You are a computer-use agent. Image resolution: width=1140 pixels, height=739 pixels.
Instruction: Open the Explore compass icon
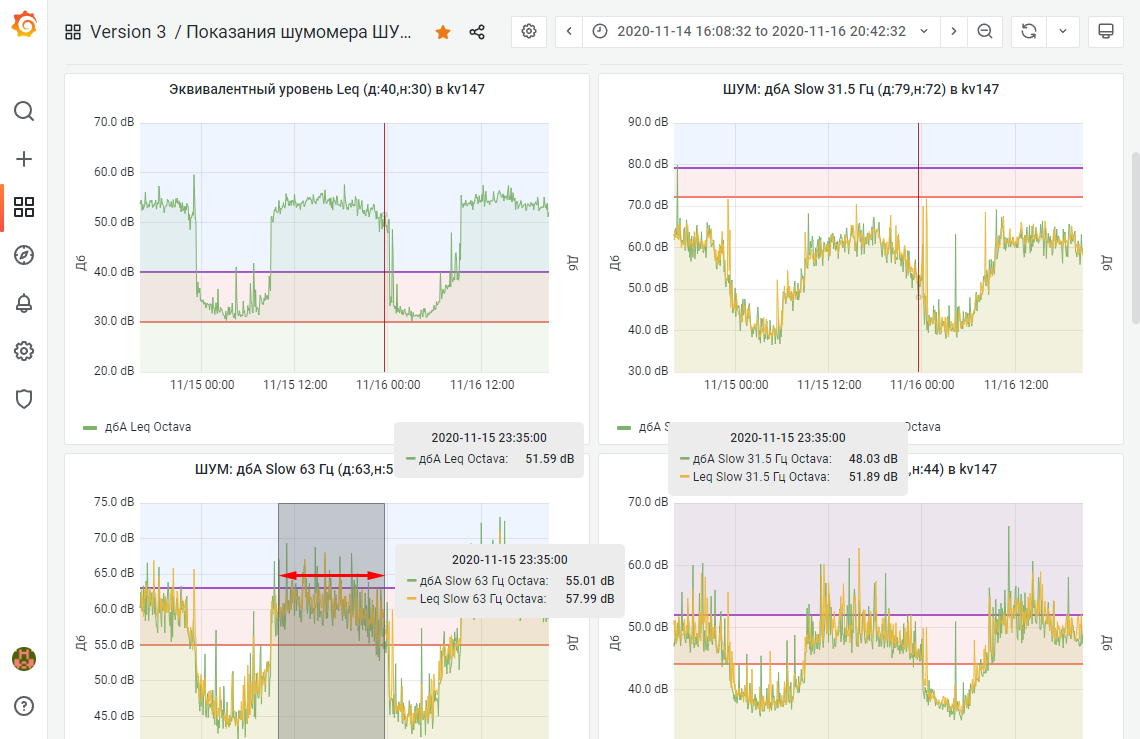point(24,255)
